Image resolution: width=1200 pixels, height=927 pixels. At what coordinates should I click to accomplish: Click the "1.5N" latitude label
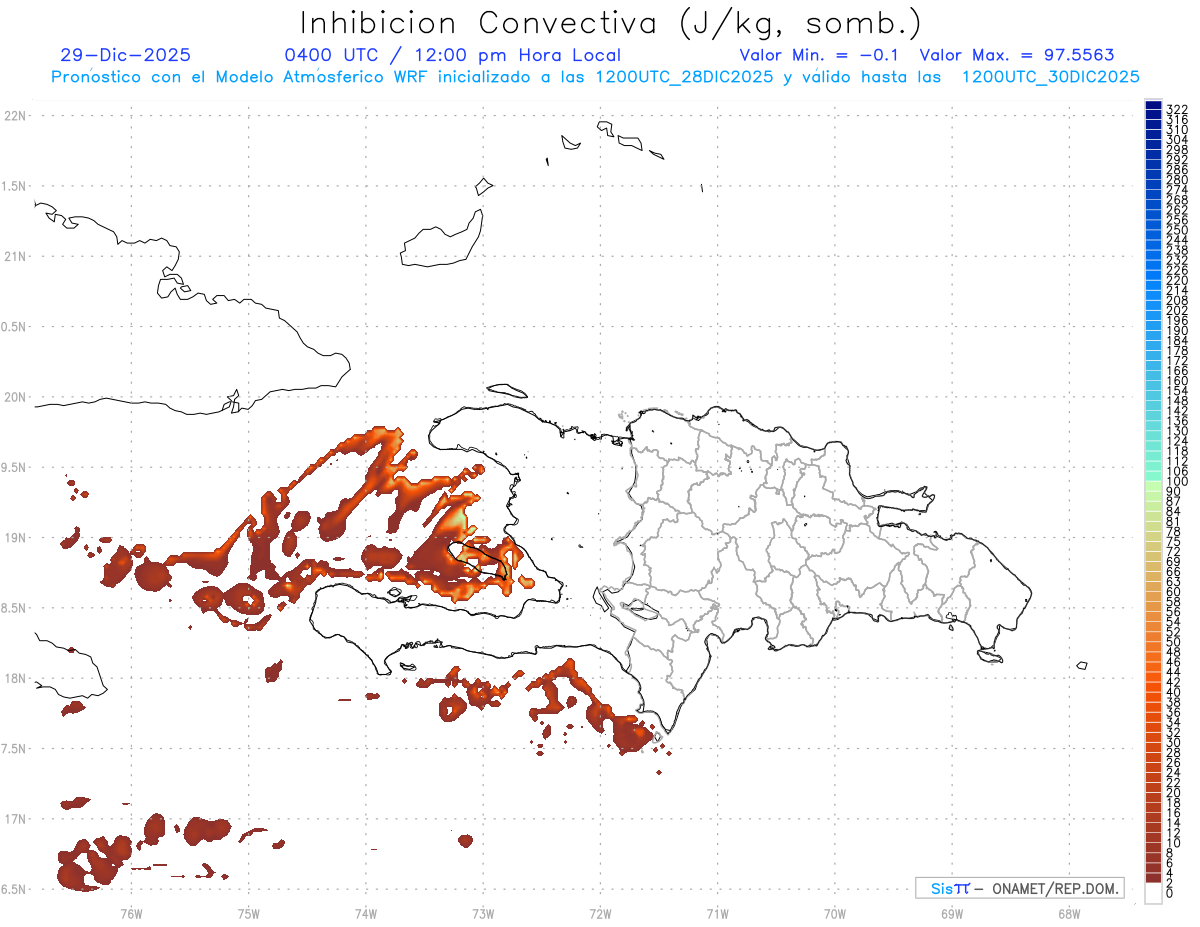pos(14,187)
